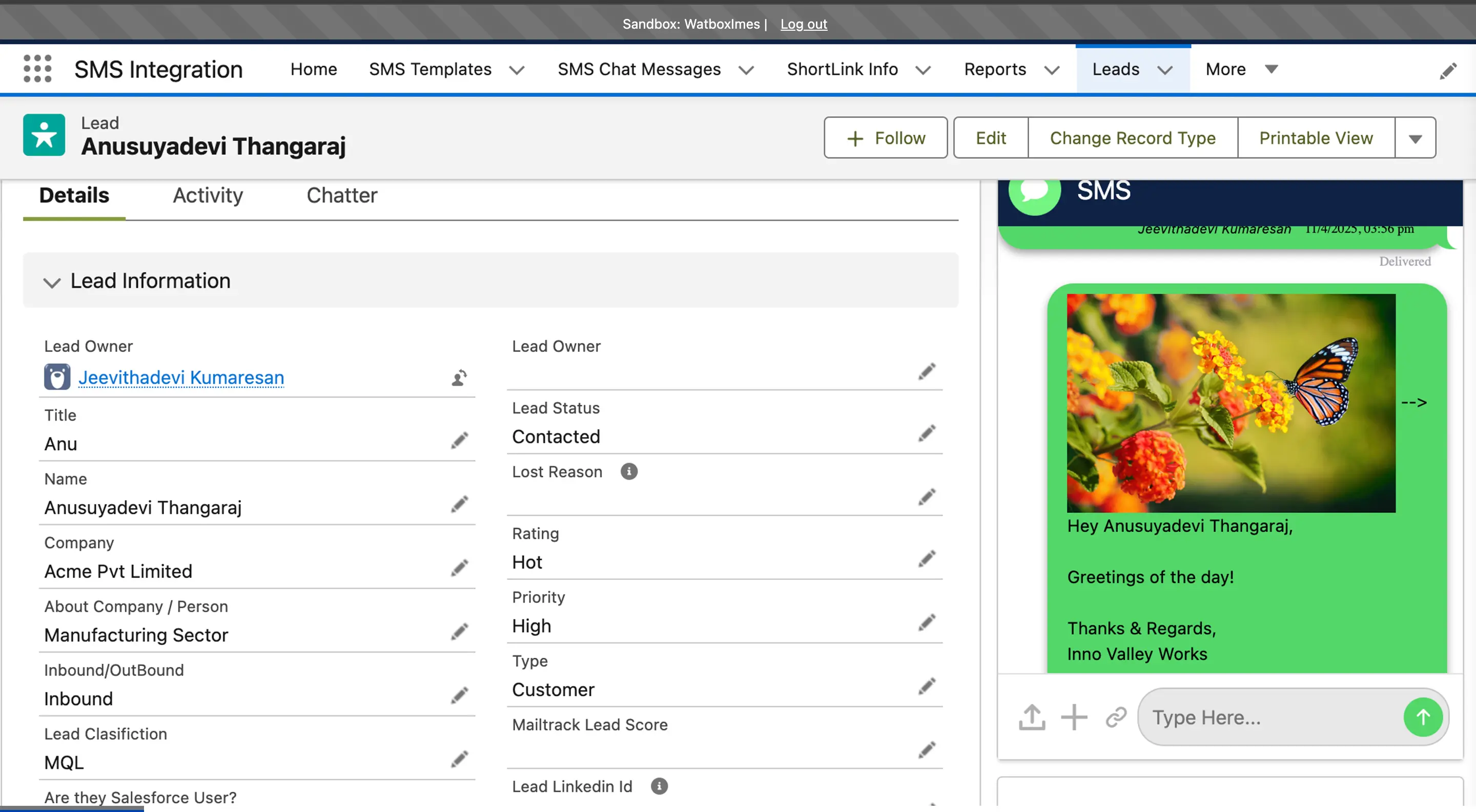Click the Lead record star icon

[x=44, y=135]
